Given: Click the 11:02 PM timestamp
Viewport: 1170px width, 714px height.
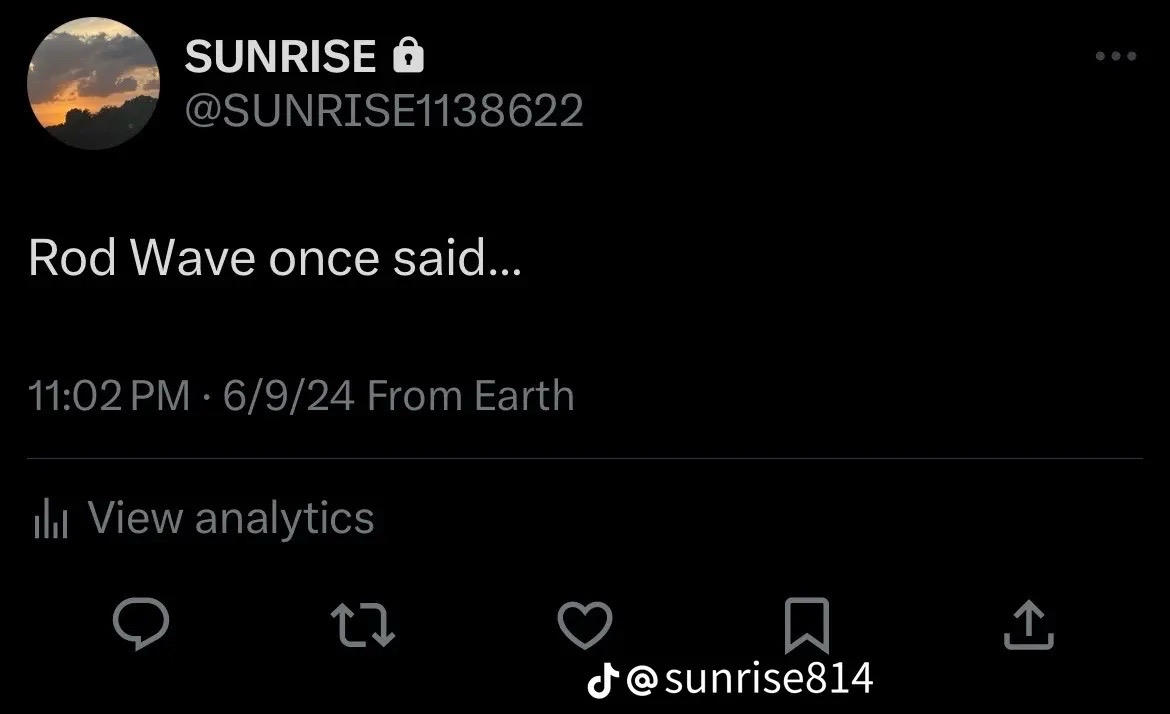Looking at the screenshot, I should 109,395.
